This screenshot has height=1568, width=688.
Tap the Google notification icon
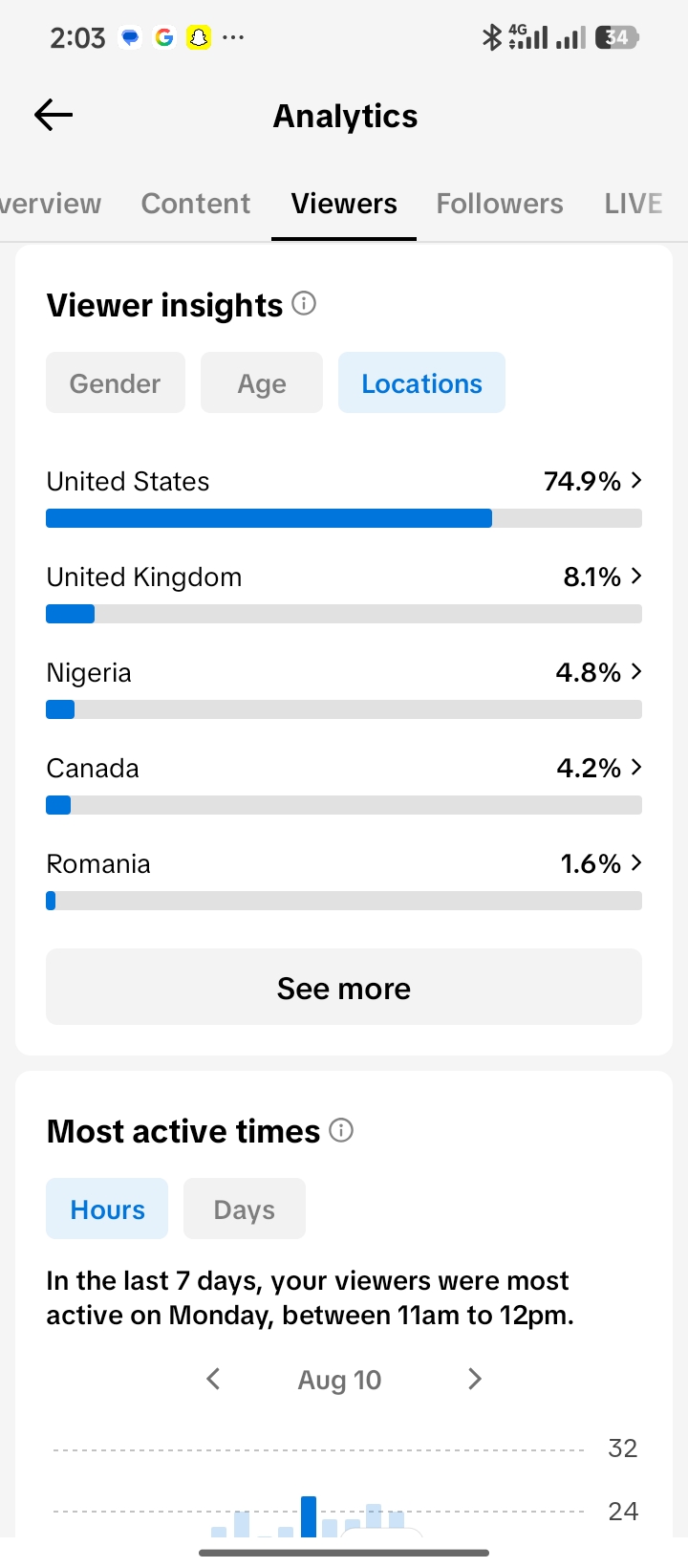pyautogui.click(x=164, y=37)
